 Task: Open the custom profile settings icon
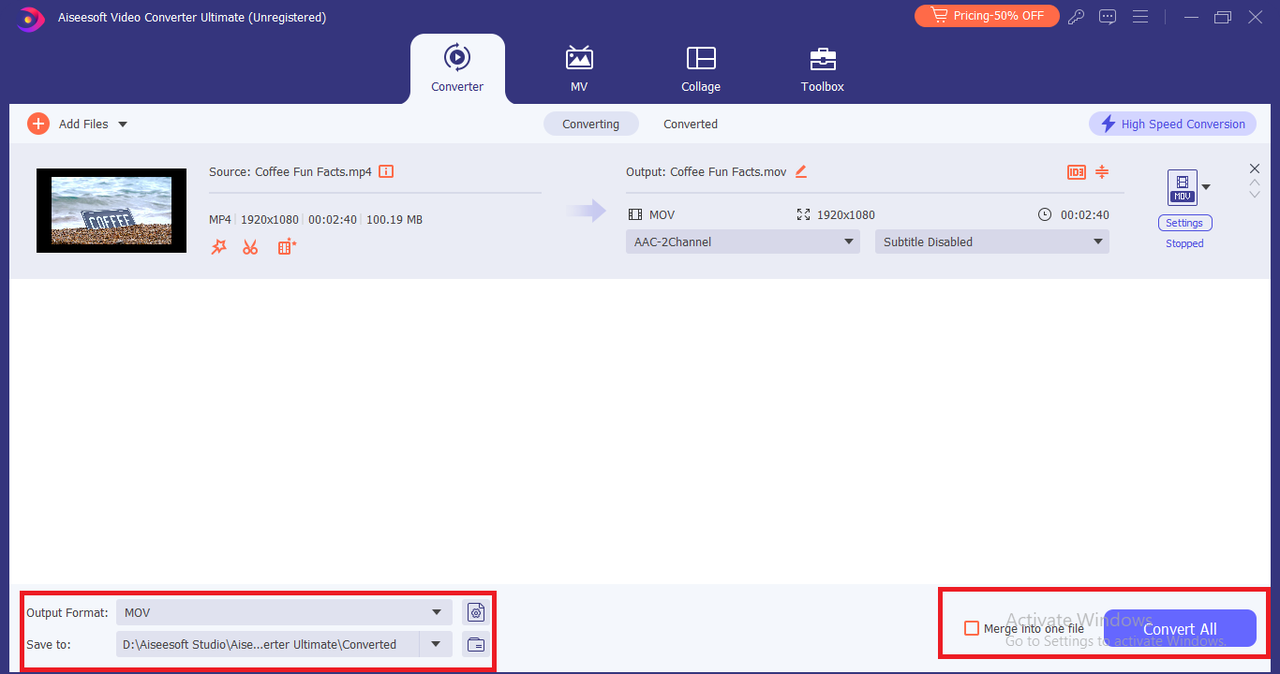click(475, 612)
